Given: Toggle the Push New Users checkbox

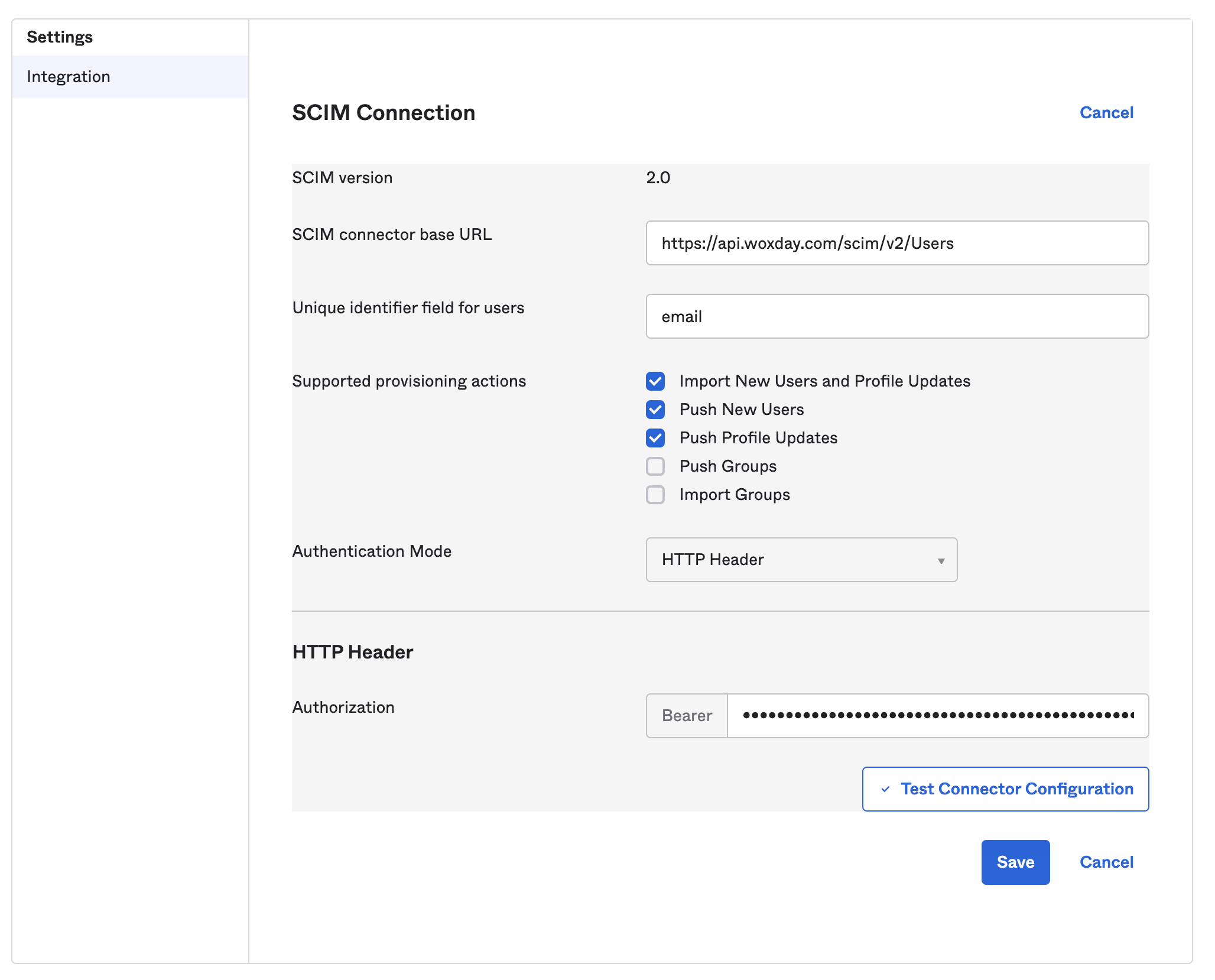Looking at the screenshot, I should pyautogui.click(x=655, y=410).
